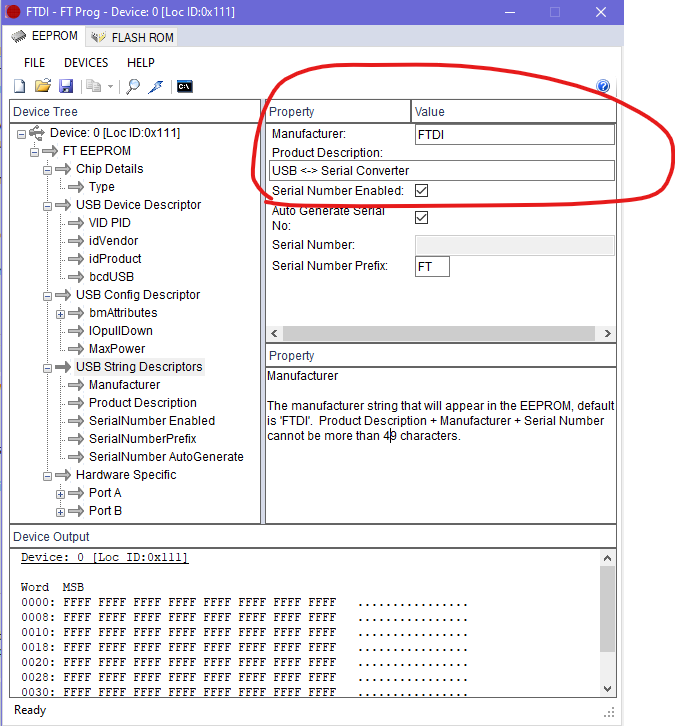Select the Product Description tree item
Screen dimensions: 675x726
[x=143, y=403]
